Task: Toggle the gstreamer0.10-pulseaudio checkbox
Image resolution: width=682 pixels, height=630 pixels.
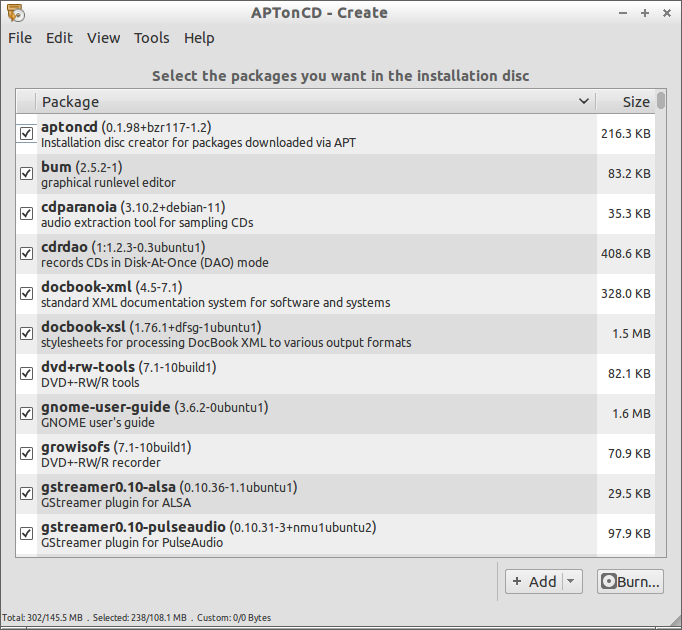Action: (x=27, y=533)
